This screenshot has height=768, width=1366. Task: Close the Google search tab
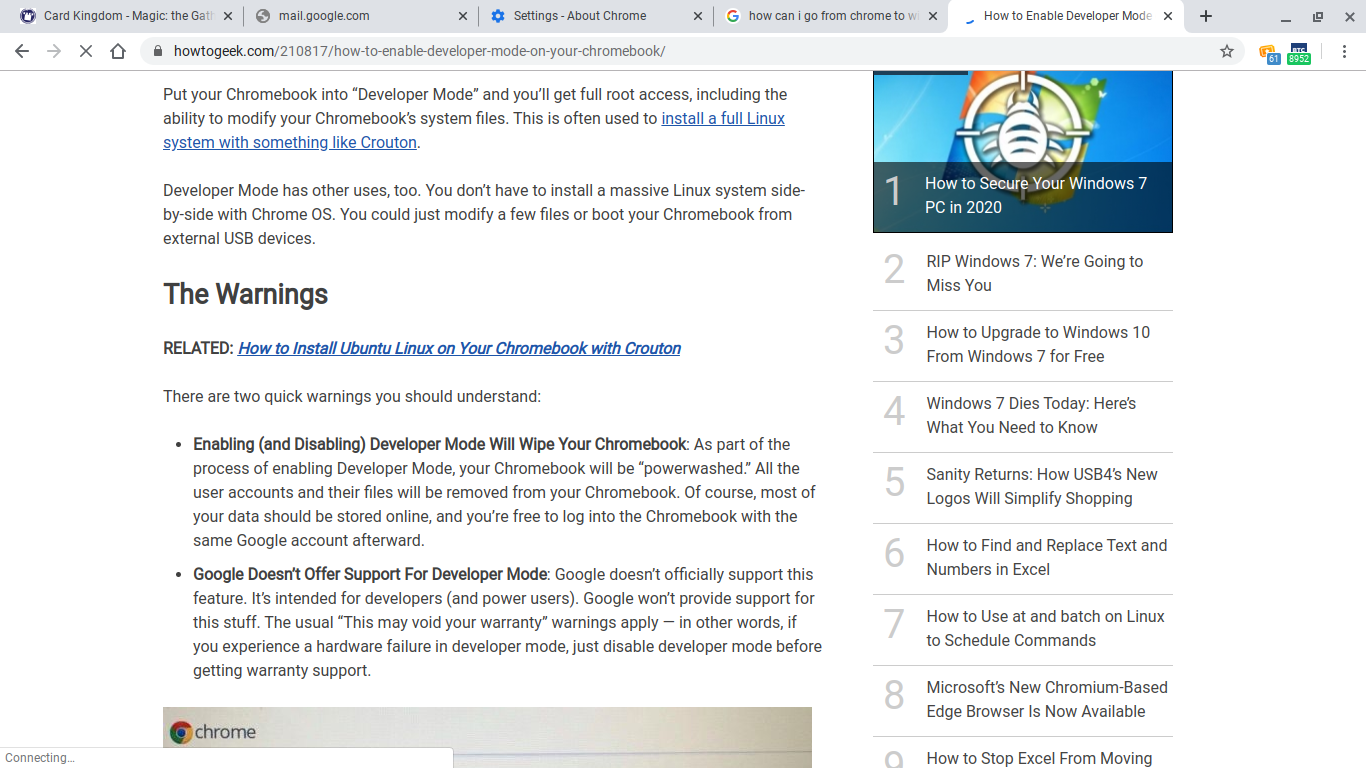click(x=932, y=16)
